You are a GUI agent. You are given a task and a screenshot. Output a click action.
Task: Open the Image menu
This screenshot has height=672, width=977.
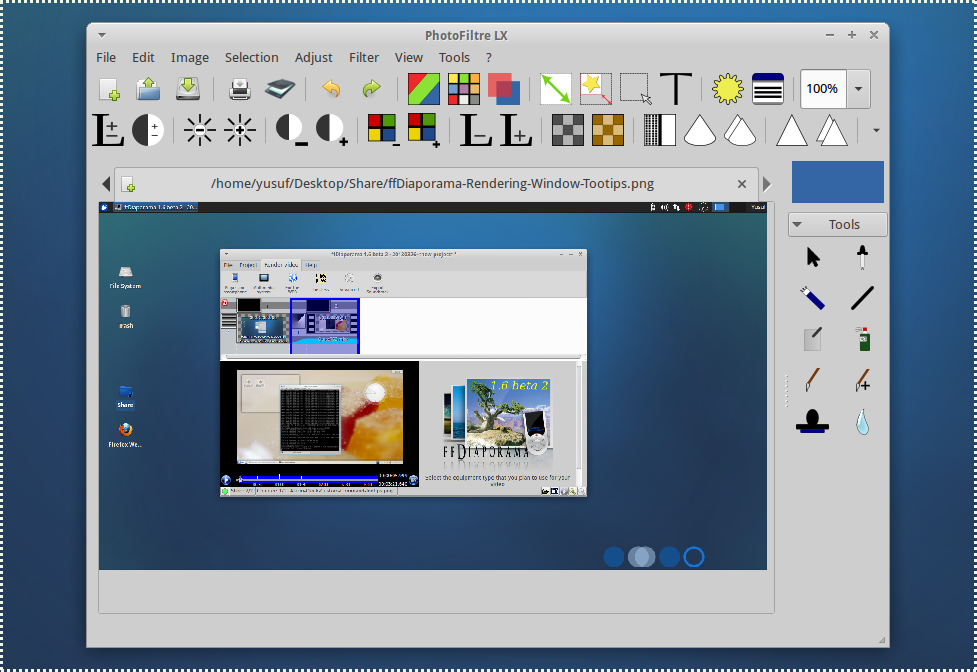pos(189,57)
